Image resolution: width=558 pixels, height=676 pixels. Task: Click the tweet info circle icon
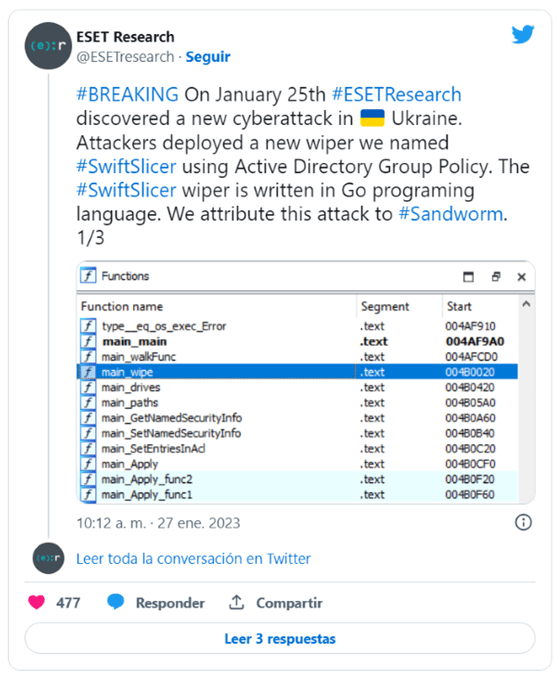[523, 523]
